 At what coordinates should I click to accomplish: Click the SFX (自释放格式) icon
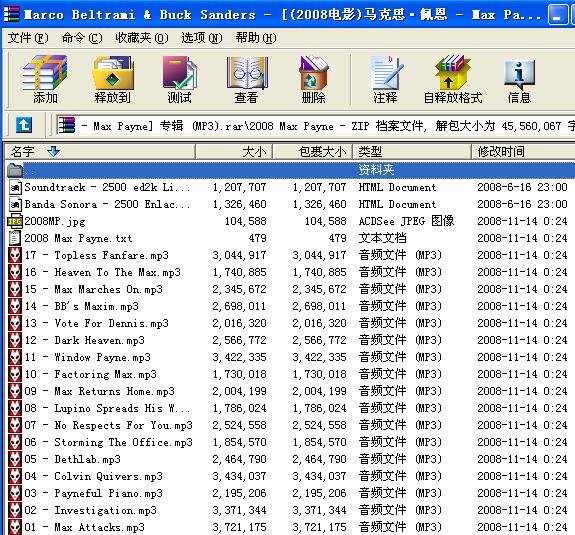pos(453,79)
